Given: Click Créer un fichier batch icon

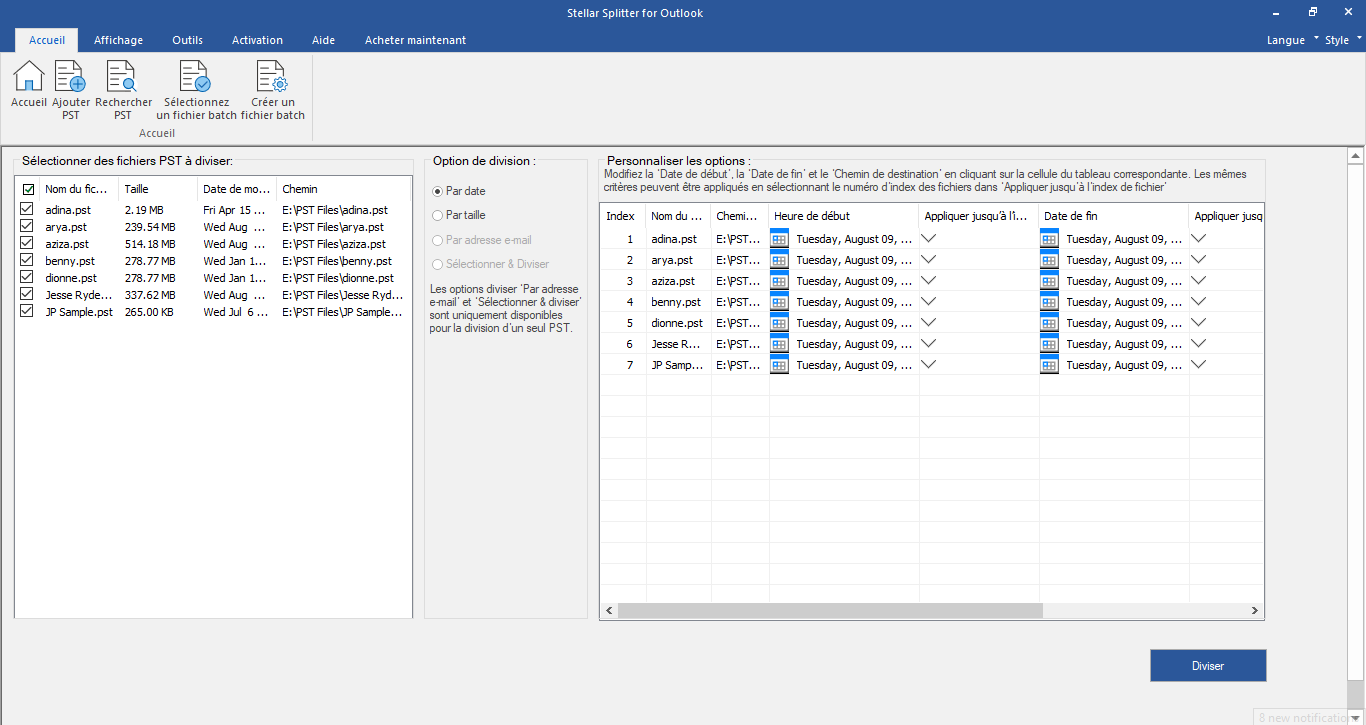Looking at the screenshot, I should coord(272,76).
